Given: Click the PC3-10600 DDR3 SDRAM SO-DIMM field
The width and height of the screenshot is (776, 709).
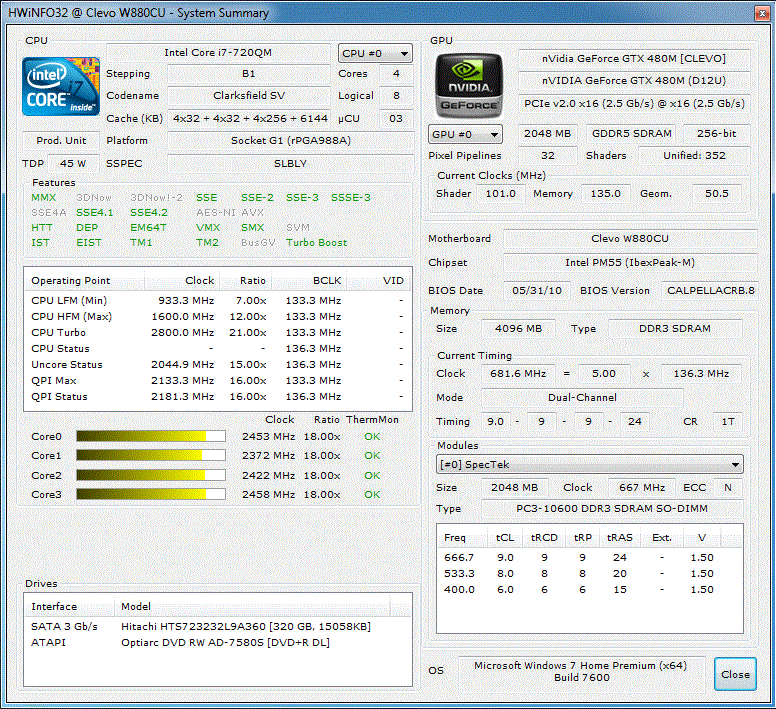Looking at the screenshot, I should pyautogui.click(x=612, y=509).
